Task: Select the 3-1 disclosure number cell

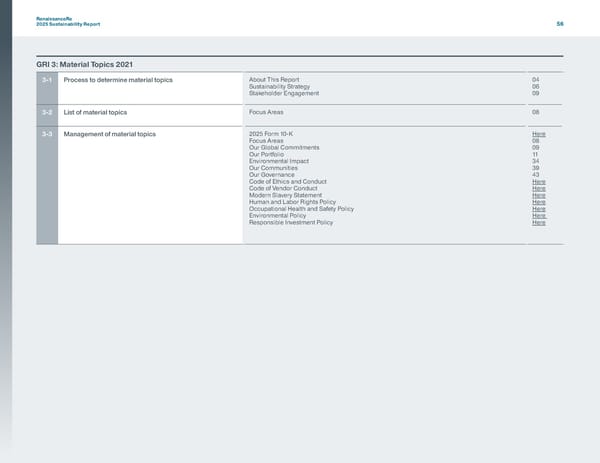Action: (47, 88)
